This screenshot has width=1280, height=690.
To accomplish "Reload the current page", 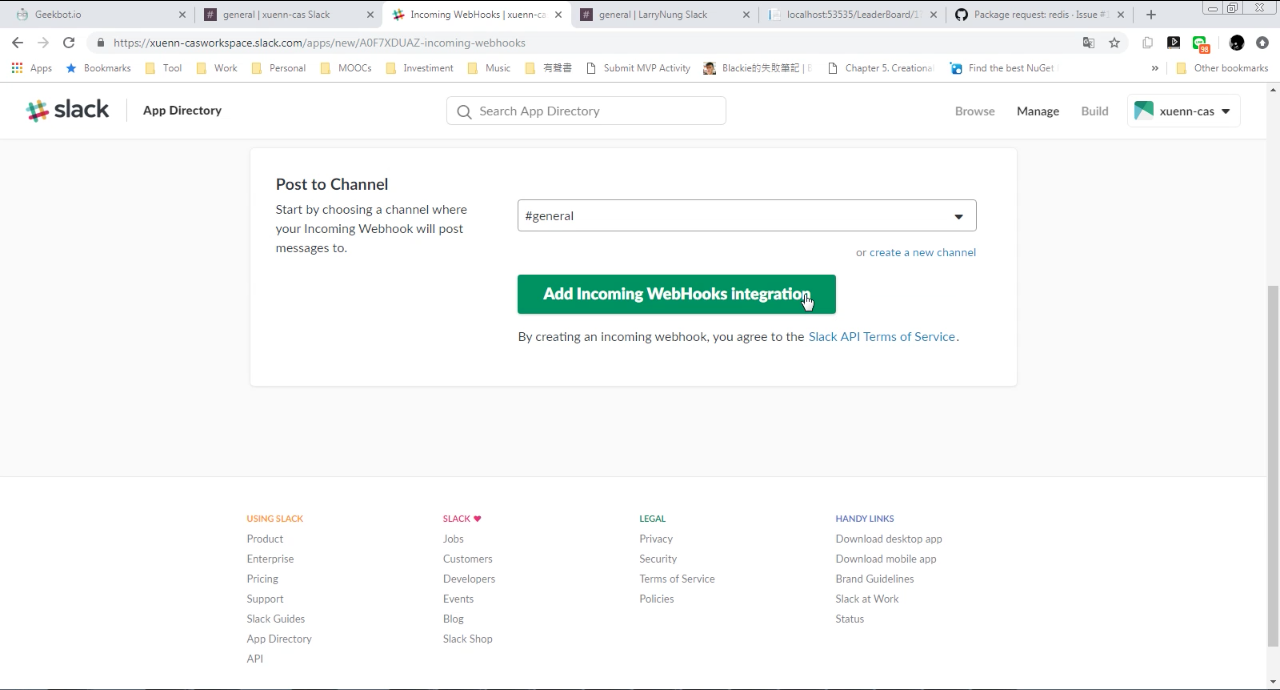I will click(69, 43).
